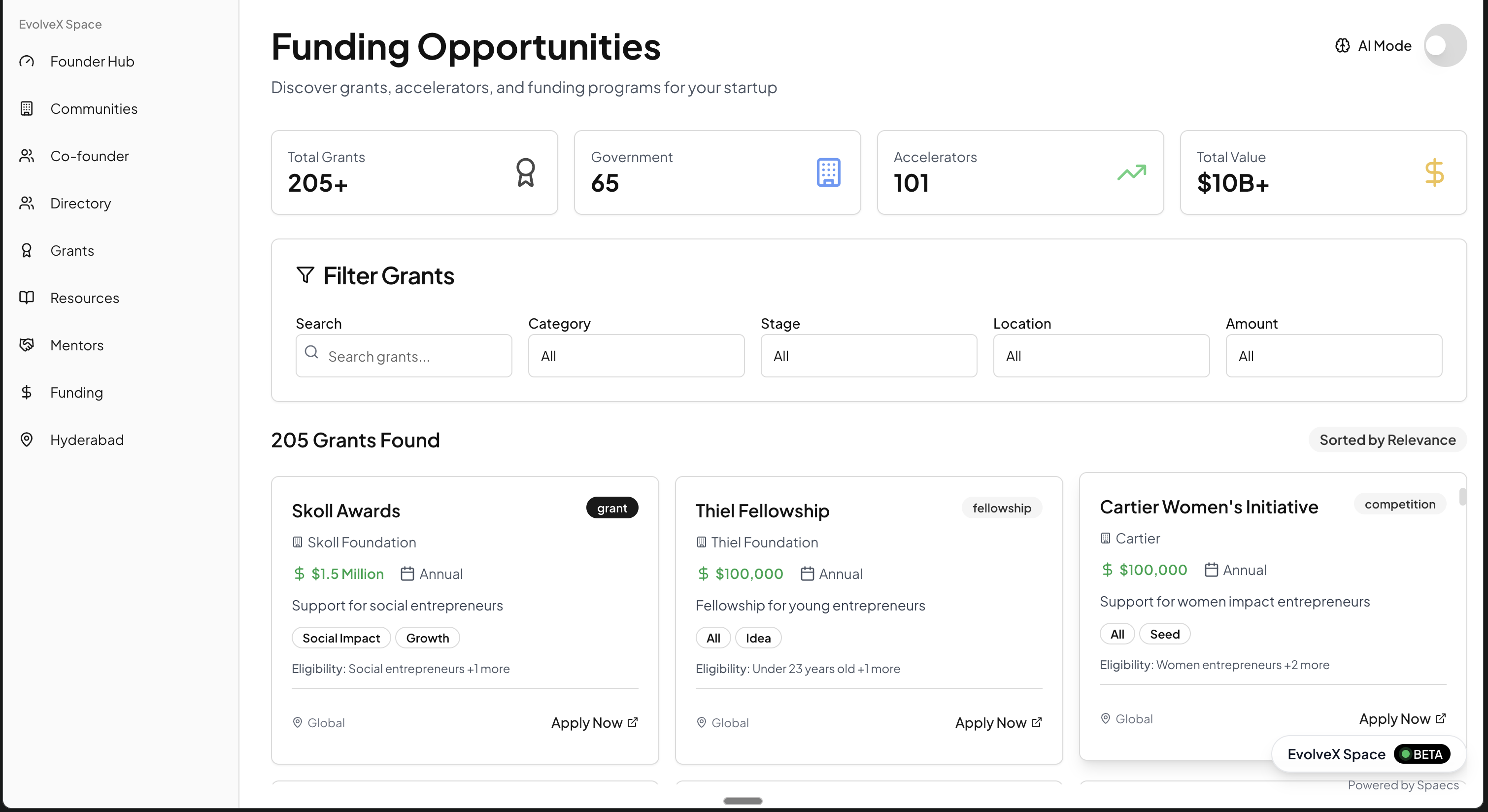Open the Stage filter dropdown
Image resolution: width=1488 pixels, height=812 pixels.
pyautogui.click(x=868, y=356)
